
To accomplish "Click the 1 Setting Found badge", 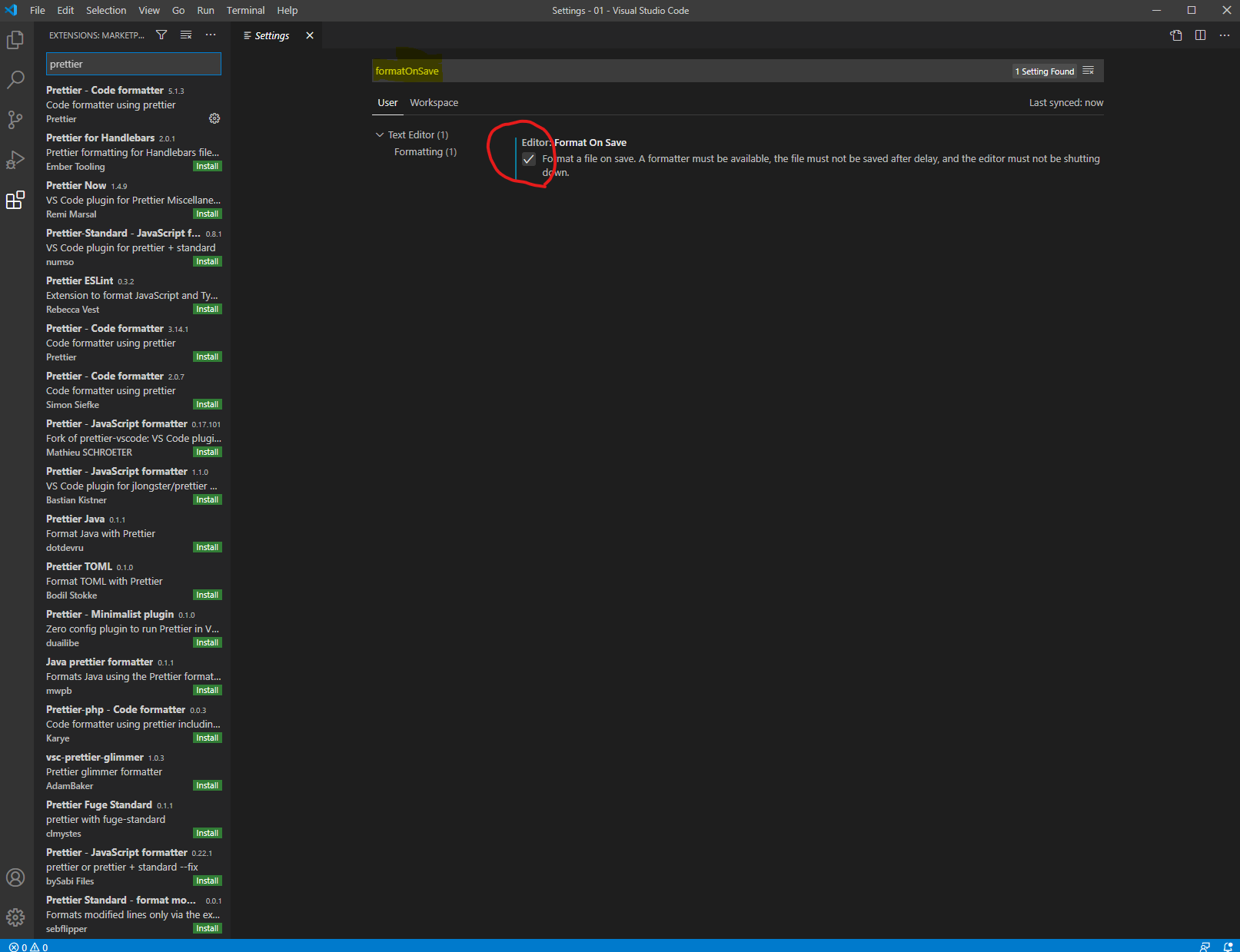I will [1044, 71].
